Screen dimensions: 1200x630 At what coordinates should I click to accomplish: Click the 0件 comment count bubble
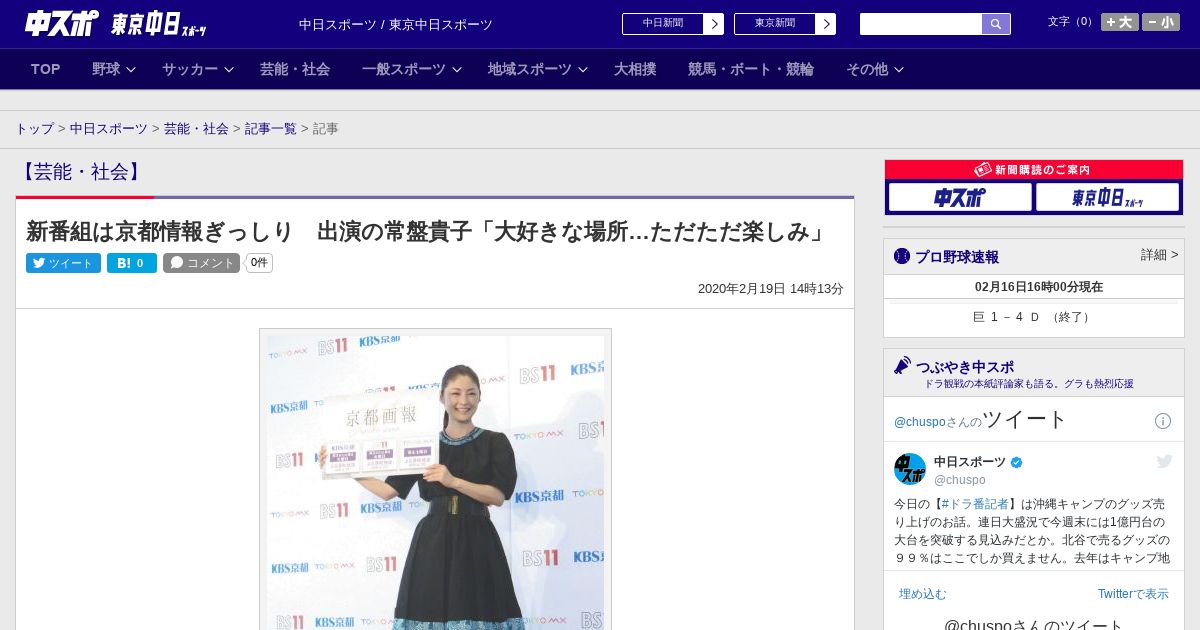point(259,263)
